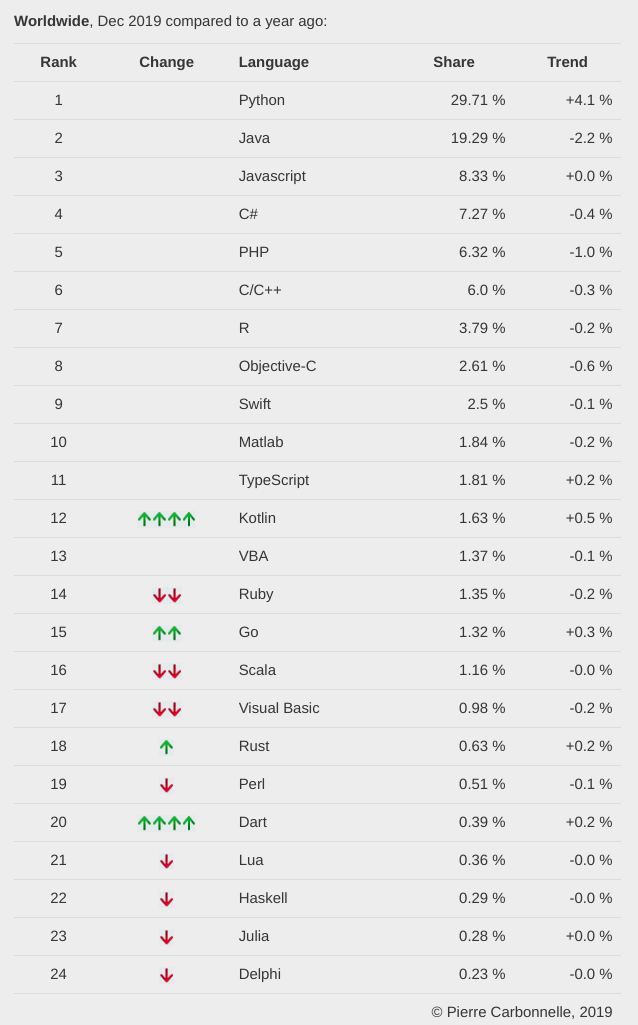Click the Change column header

coord(166,62)
